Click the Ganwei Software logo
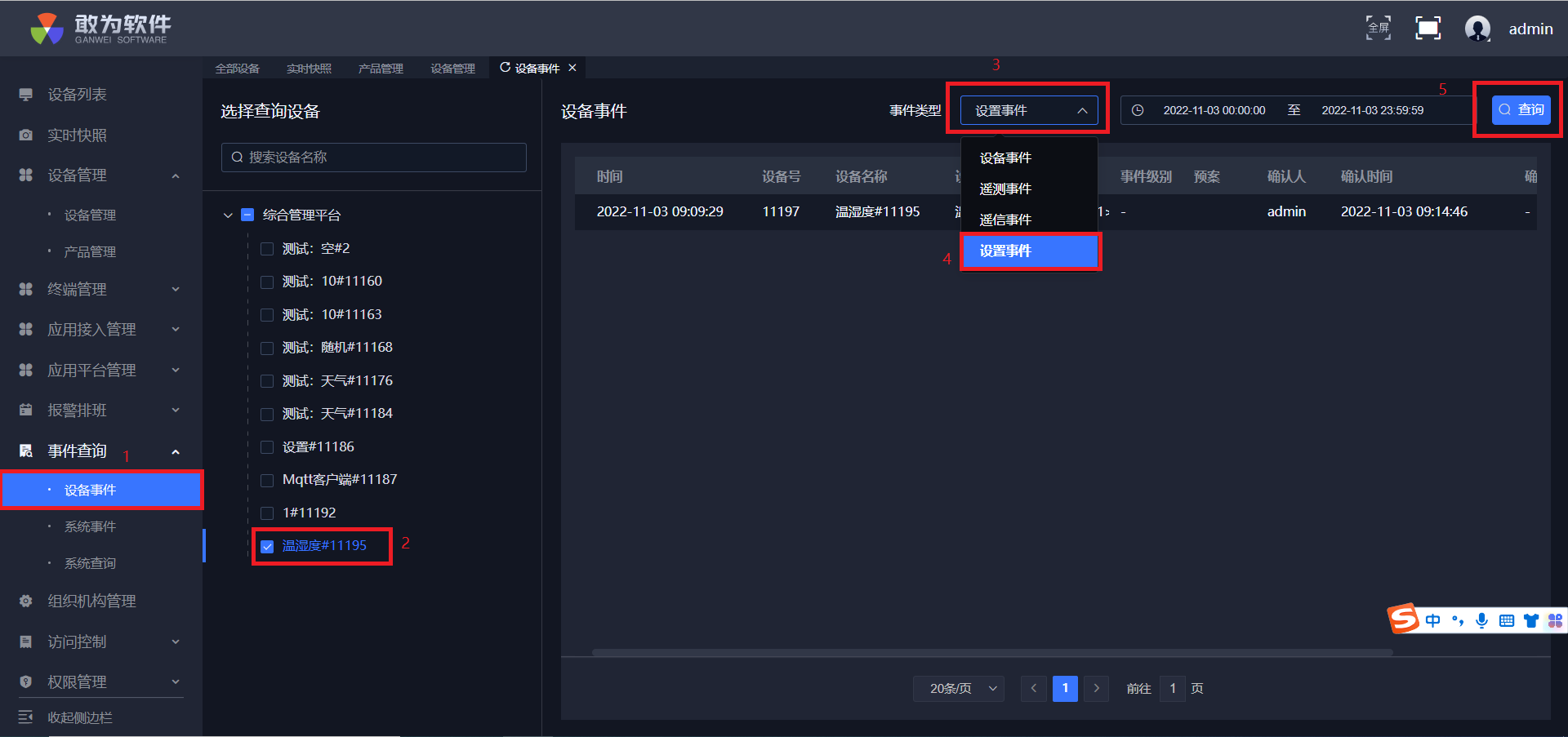The width and height of the screenshot is (1568, 737). click(x=100, y=29)
